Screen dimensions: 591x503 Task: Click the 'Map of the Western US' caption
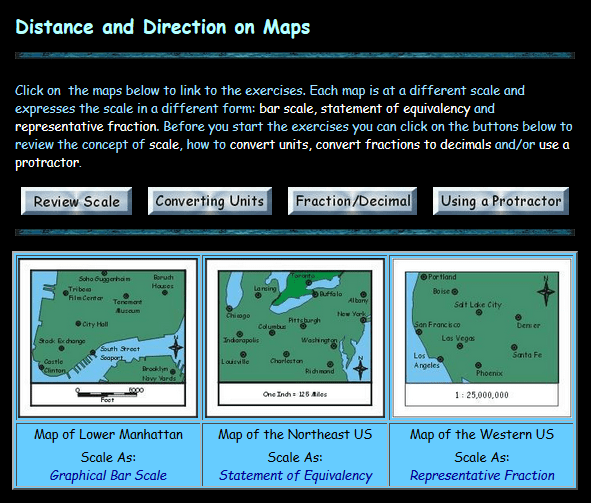[482, 434]
